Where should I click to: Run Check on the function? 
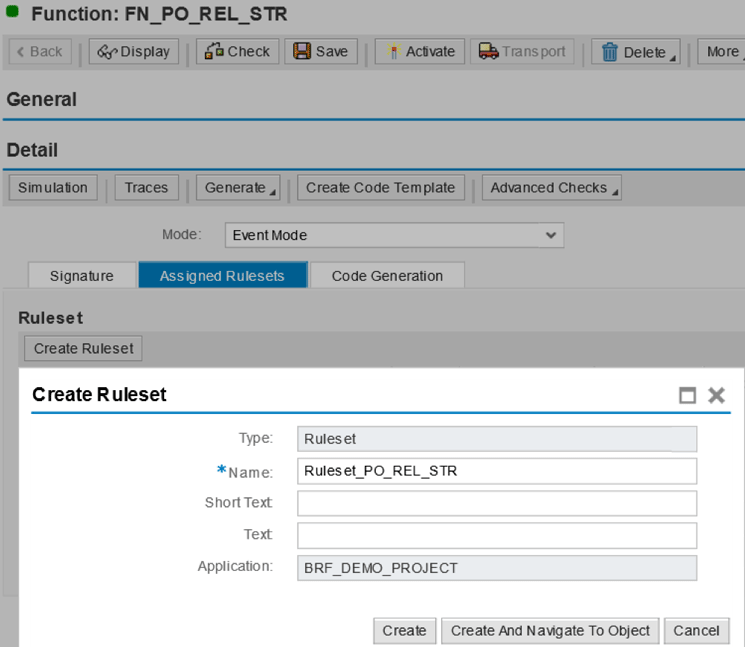[x=237, y=51]
